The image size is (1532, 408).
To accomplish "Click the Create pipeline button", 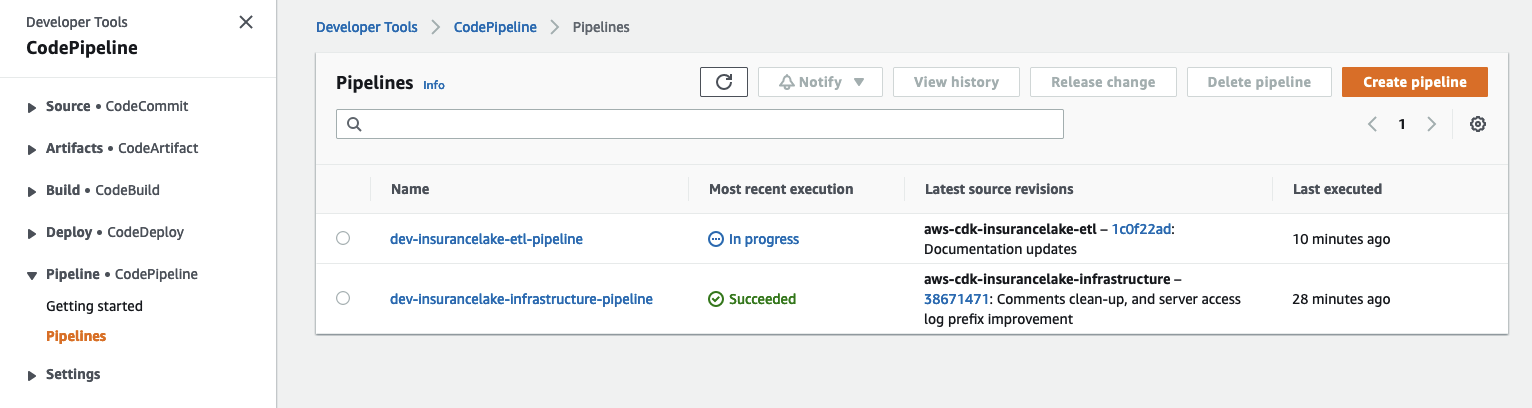I will coord(1414,82).
